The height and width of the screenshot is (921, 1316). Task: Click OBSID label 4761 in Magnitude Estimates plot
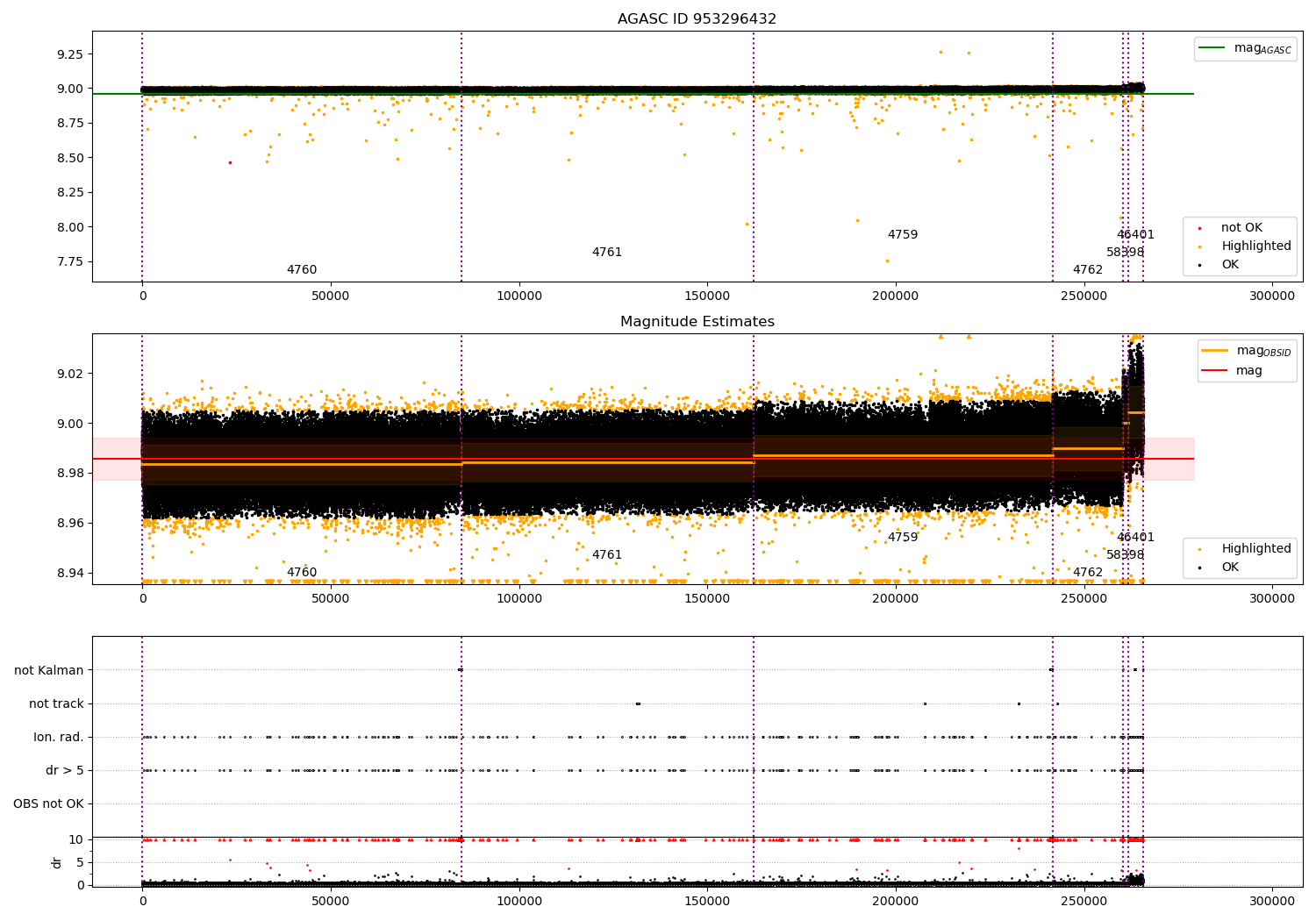point(607,555)
